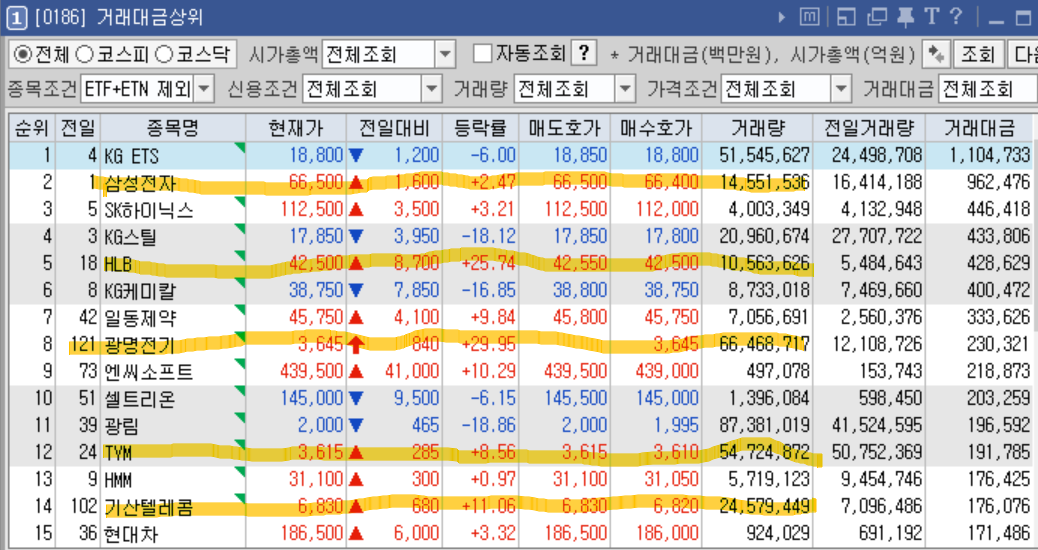Click the settings icon left of 조회 button
The height and width of the screenshot is (550, 1038).
pos(936,55)
